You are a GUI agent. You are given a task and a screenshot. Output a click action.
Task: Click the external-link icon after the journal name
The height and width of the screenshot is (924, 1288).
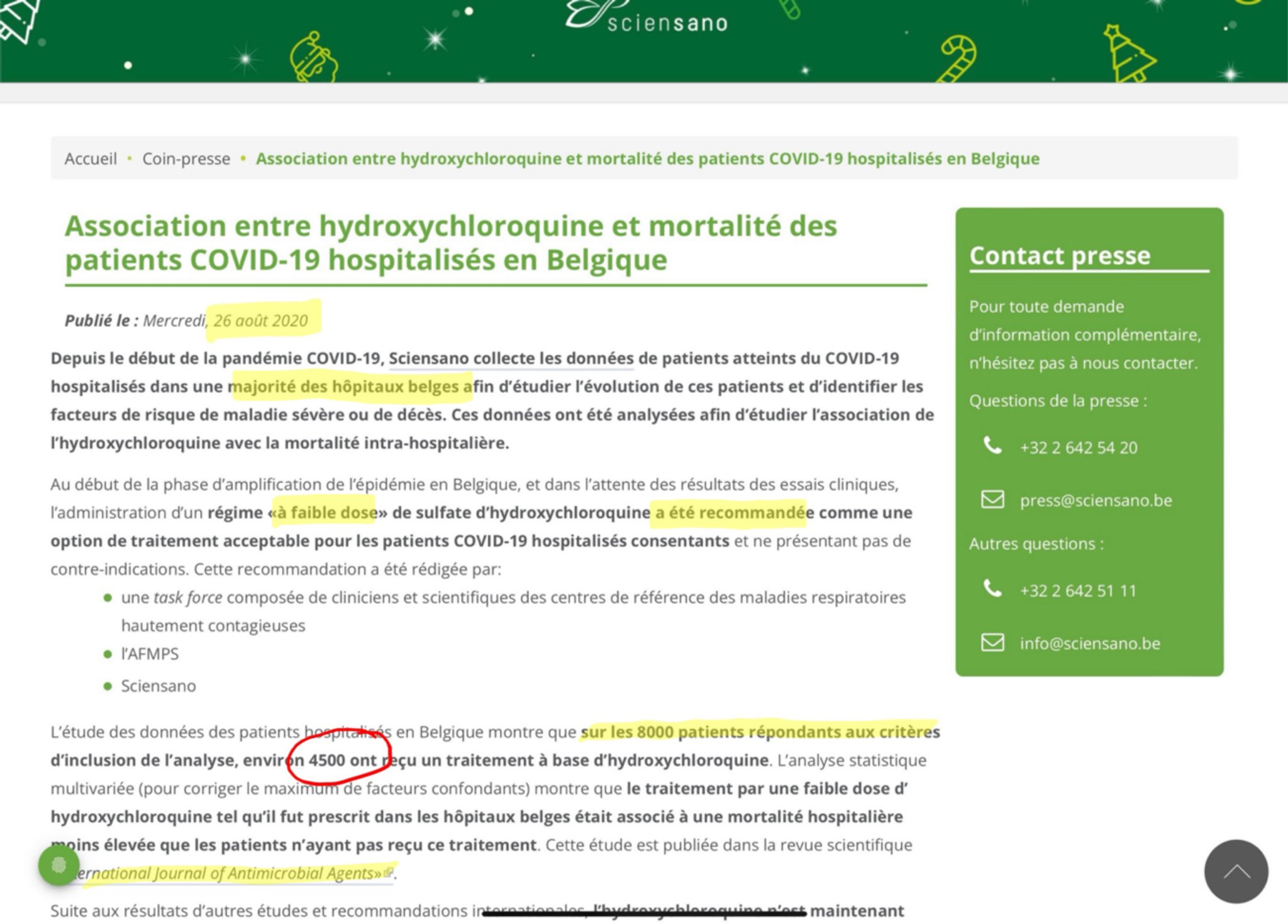point(388,872)
